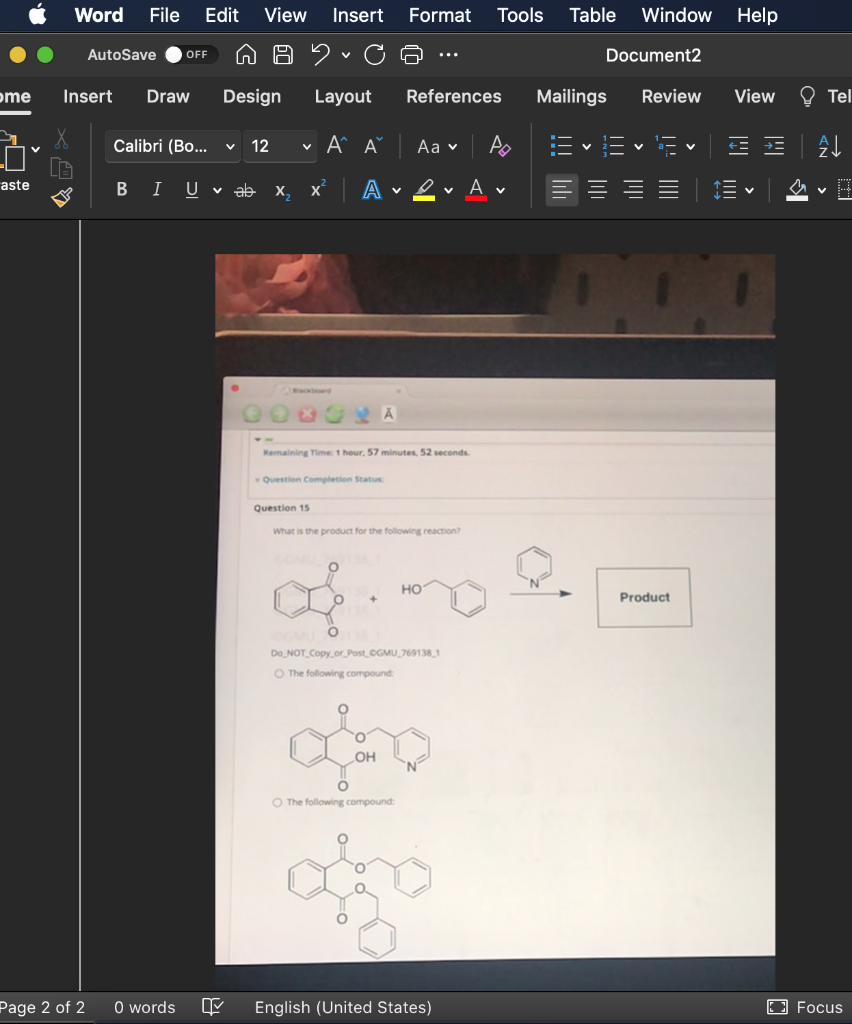
Task: Click 'English (United States)' in the status bar
Action: [x=342, y=1007]
